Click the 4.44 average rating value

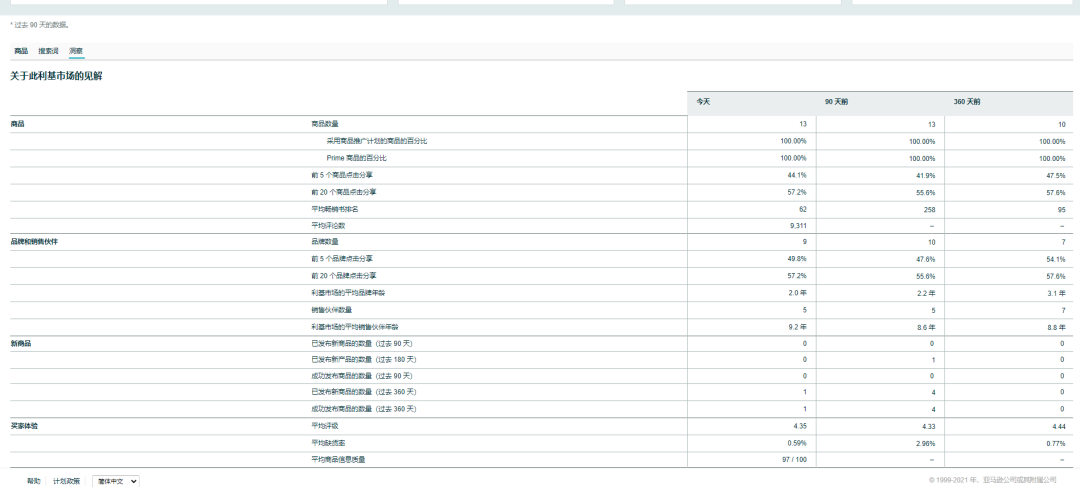[1059, 426]
